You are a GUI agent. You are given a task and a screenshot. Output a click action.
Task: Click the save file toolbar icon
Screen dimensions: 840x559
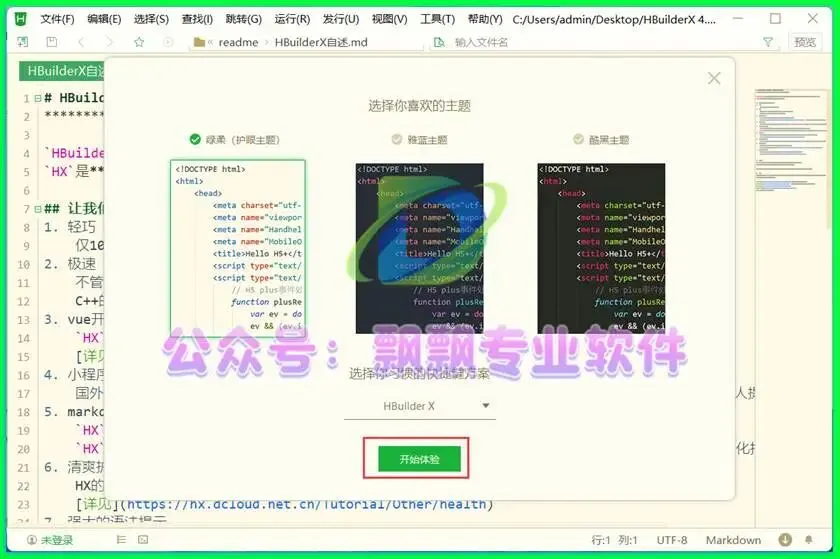pyautogui.click(x=52, y=42)
